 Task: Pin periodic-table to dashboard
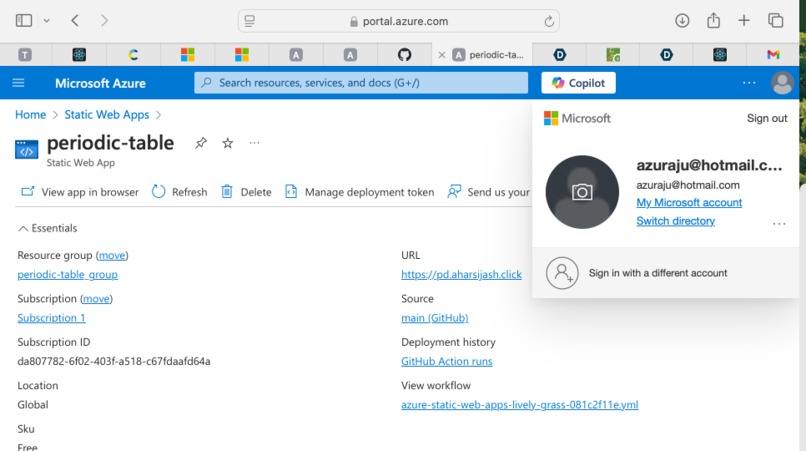coord(201,143)
